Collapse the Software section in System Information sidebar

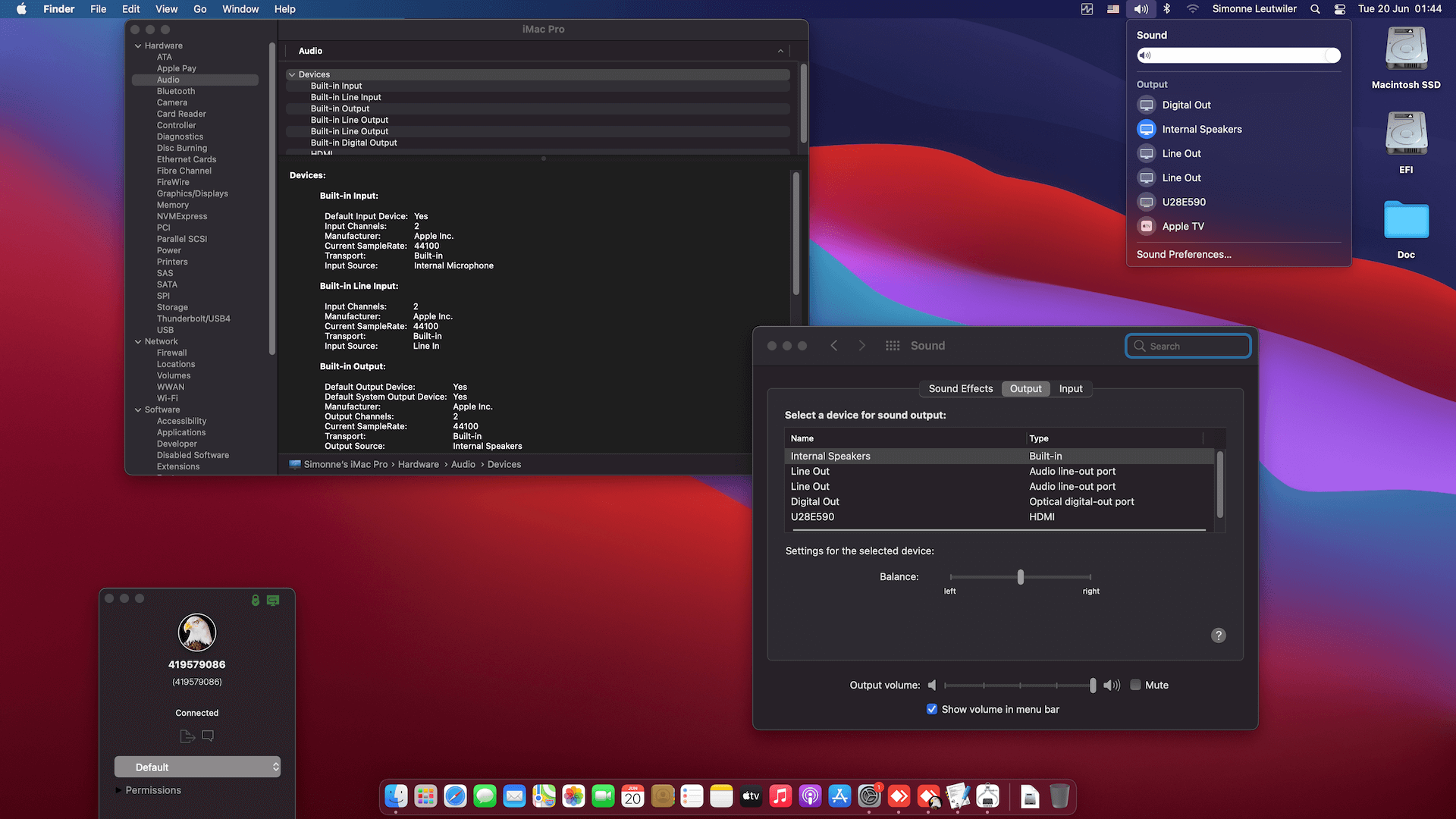coord(138,409)
